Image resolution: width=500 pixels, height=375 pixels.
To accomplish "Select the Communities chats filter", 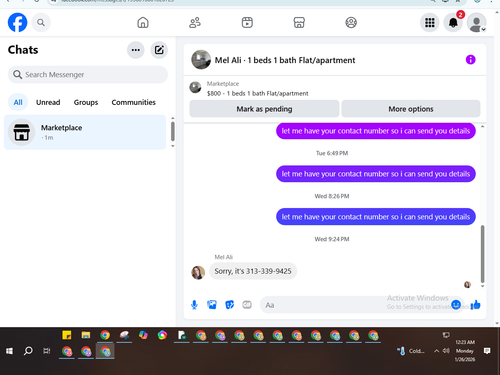I will click(133, 102).
